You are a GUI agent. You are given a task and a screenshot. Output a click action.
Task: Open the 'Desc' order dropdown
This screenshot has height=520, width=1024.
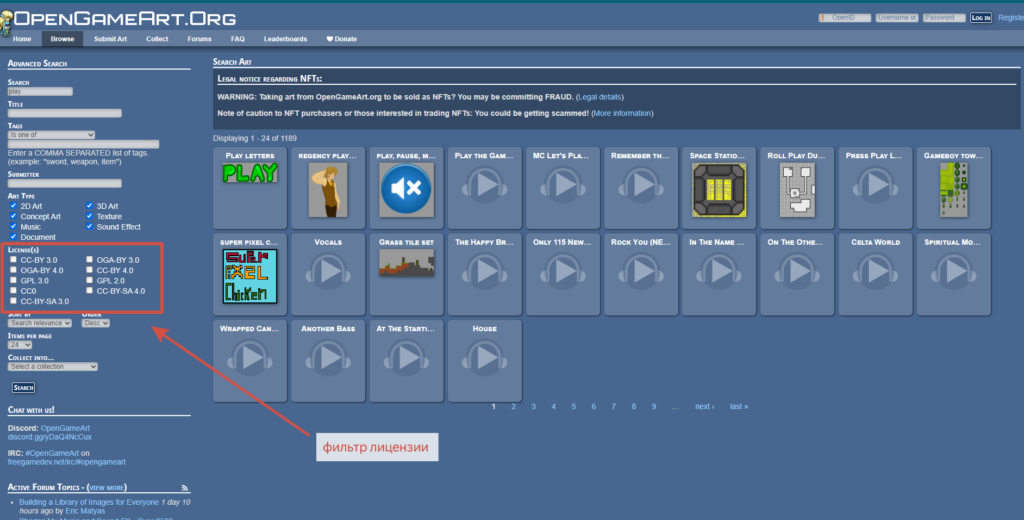[96, 323]
